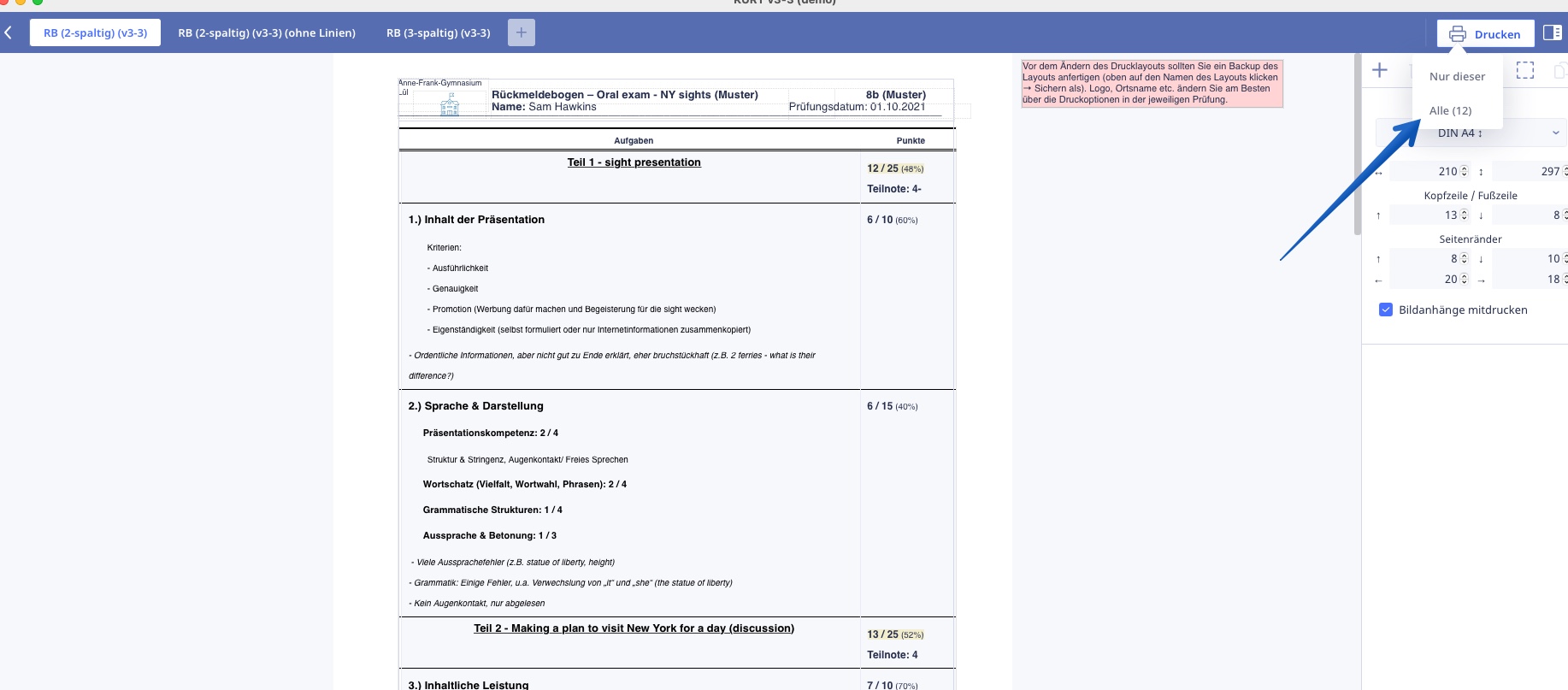
Task: Select the '13 / 25 (52%)' score cell
Action: 895,634
